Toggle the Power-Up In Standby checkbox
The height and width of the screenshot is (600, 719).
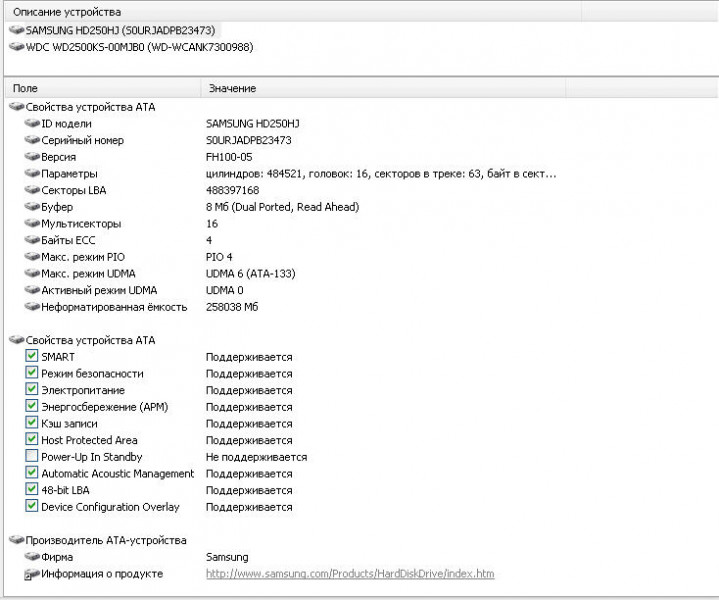click(x=31, y=456)
